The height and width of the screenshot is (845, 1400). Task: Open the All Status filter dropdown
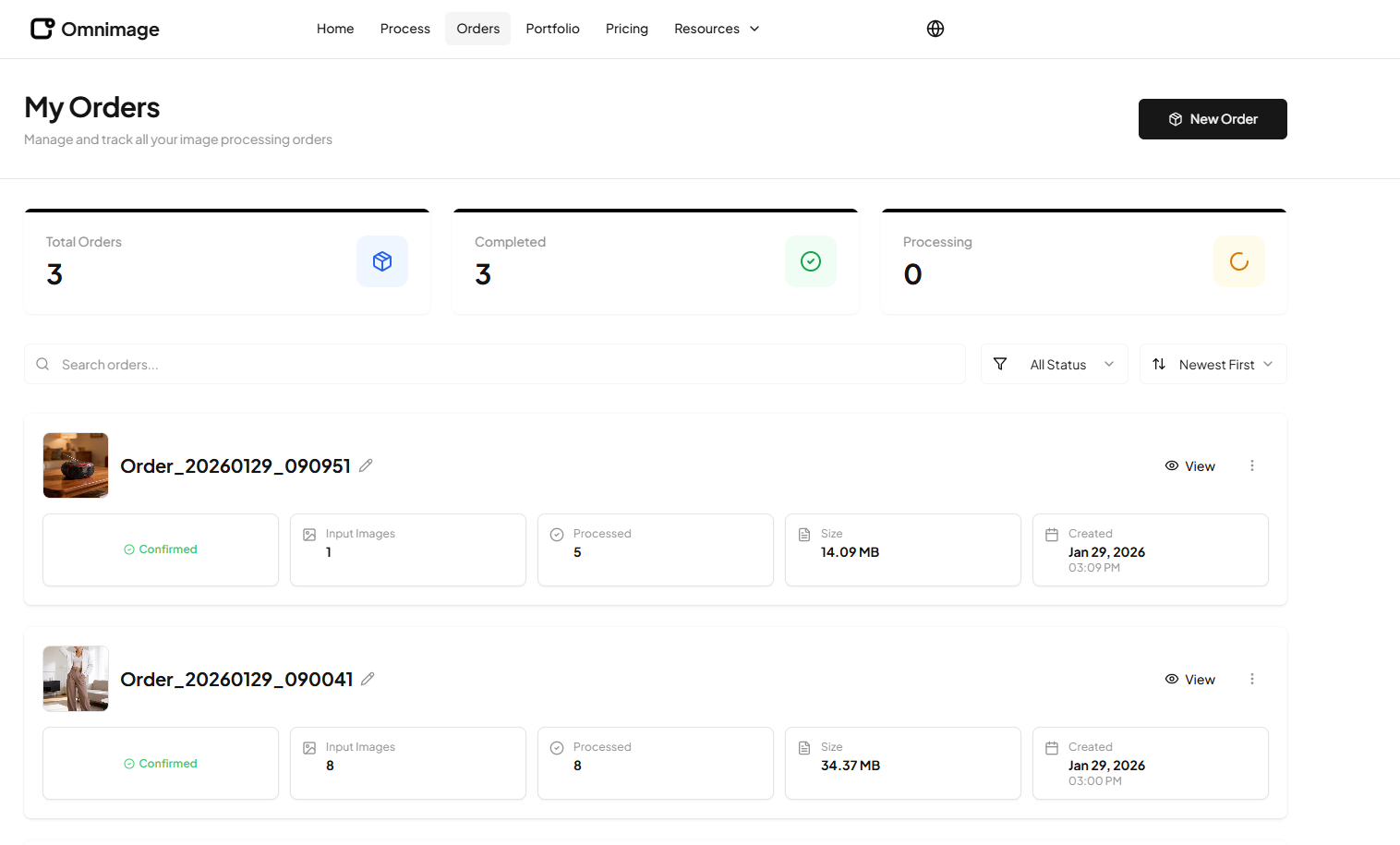click(1055, 365)
